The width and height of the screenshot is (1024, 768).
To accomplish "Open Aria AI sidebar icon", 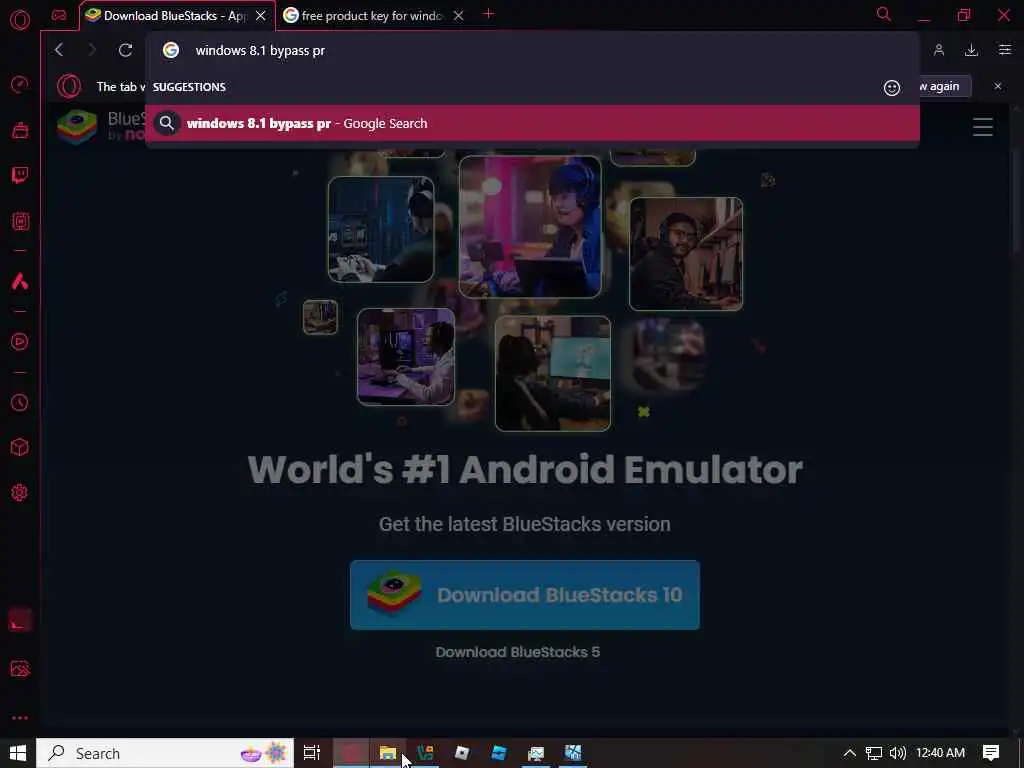I will (x=20, y=281).
